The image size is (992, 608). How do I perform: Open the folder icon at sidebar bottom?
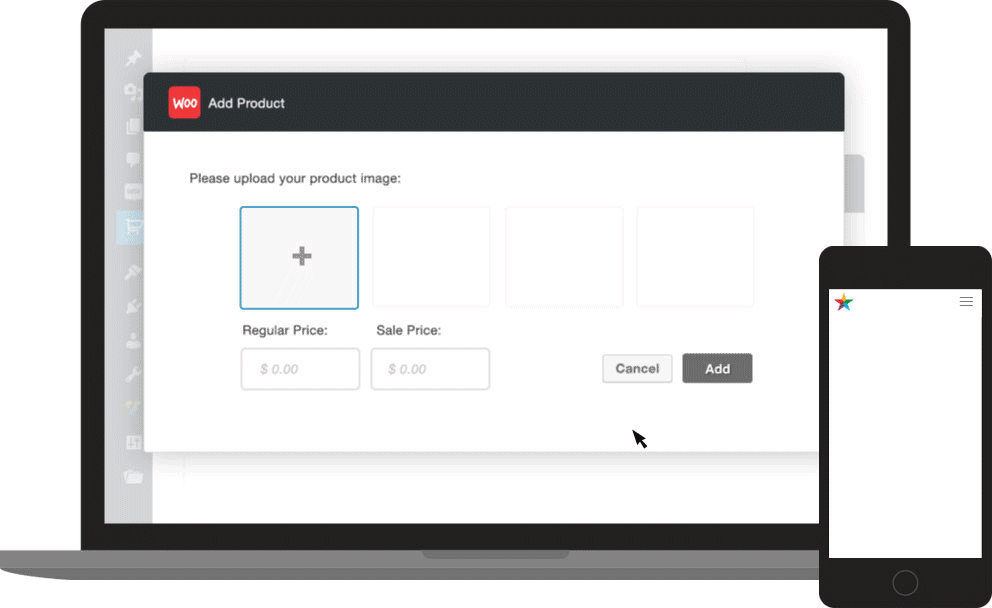pos(132,477)
